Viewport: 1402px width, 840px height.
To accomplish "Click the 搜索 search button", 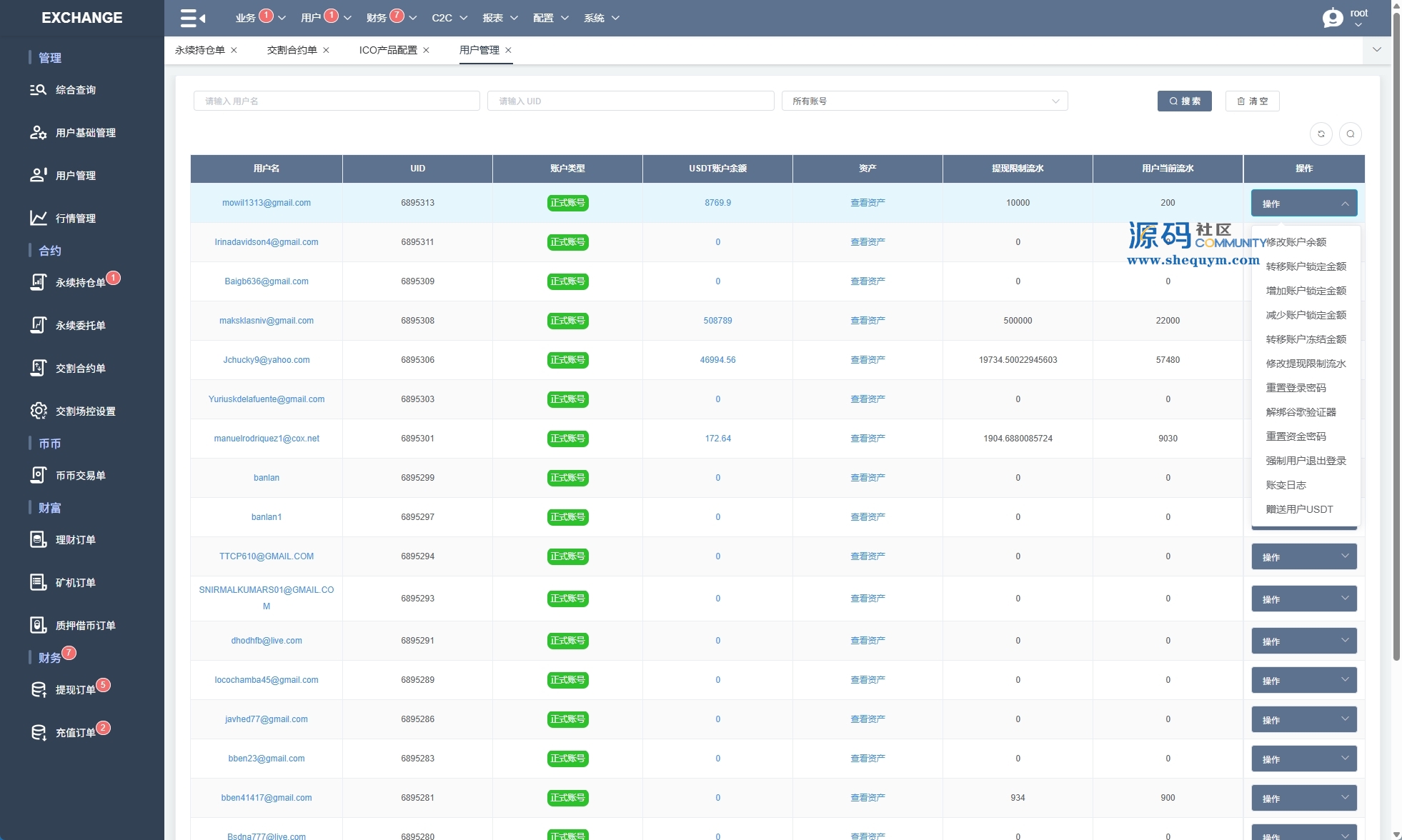I will pos(1184,101).
